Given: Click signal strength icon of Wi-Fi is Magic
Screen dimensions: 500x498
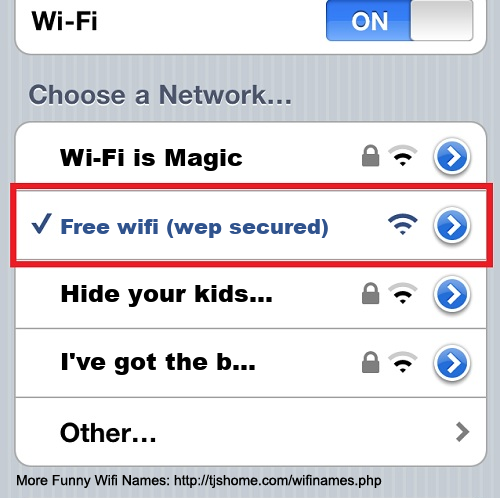Looking at the screenshot, I should point(403,156).
